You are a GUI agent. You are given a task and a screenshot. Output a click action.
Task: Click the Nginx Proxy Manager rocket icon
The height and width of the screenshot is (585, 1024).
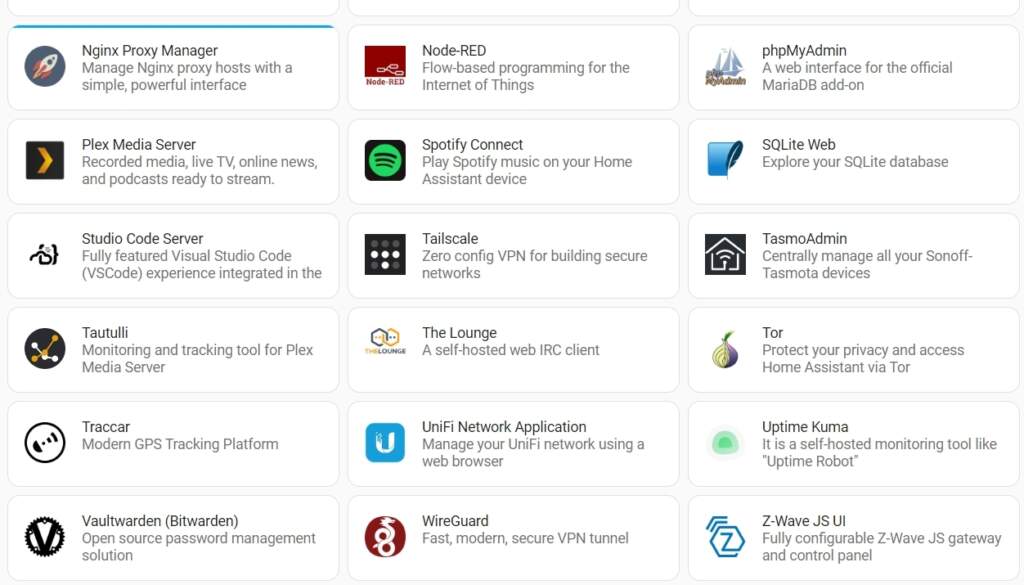click(45, 67)
